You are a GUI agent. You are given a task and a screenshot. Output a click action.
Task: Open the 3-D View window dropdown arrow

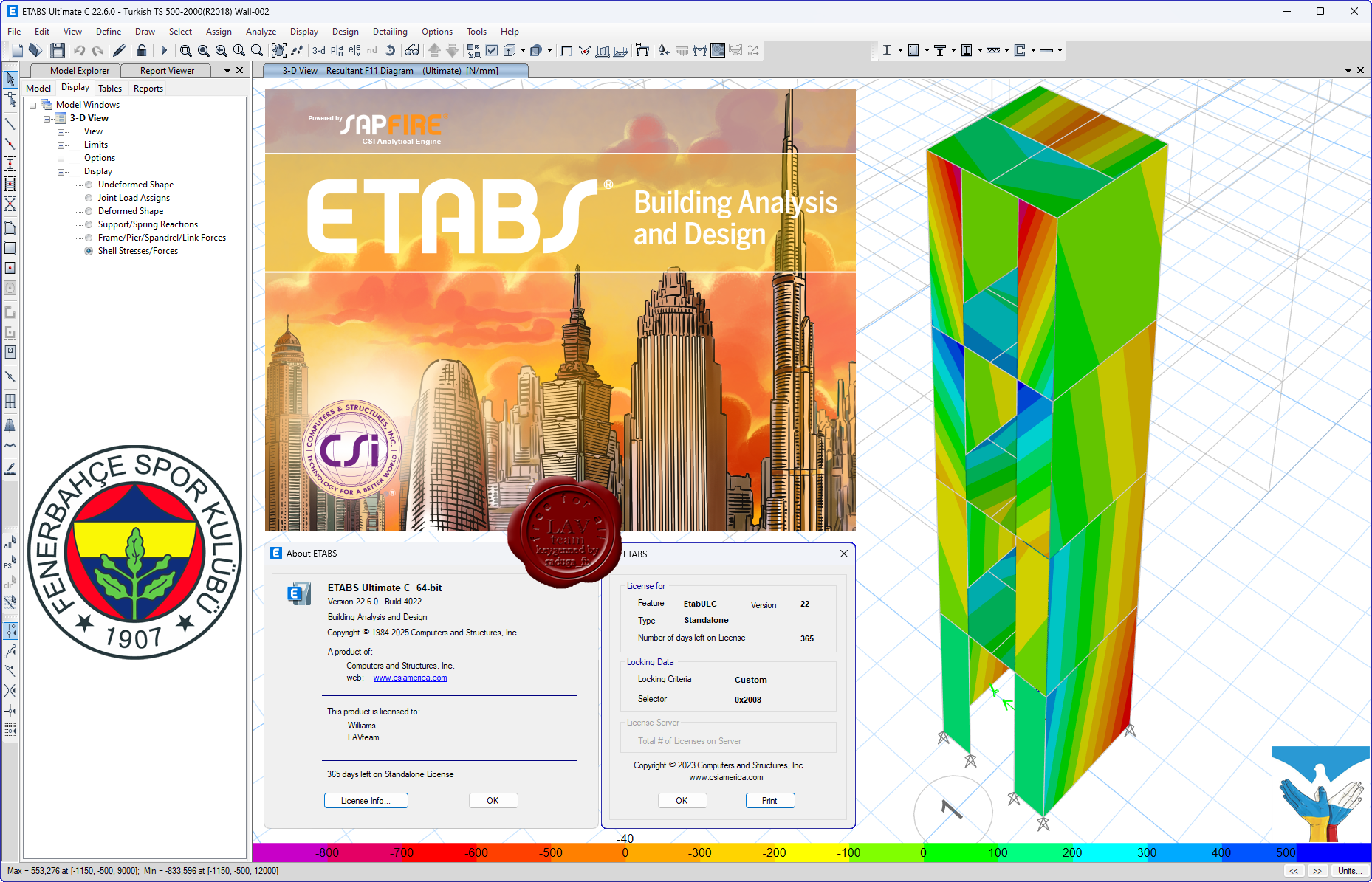pyautogui.click(x=1348, y=71)
